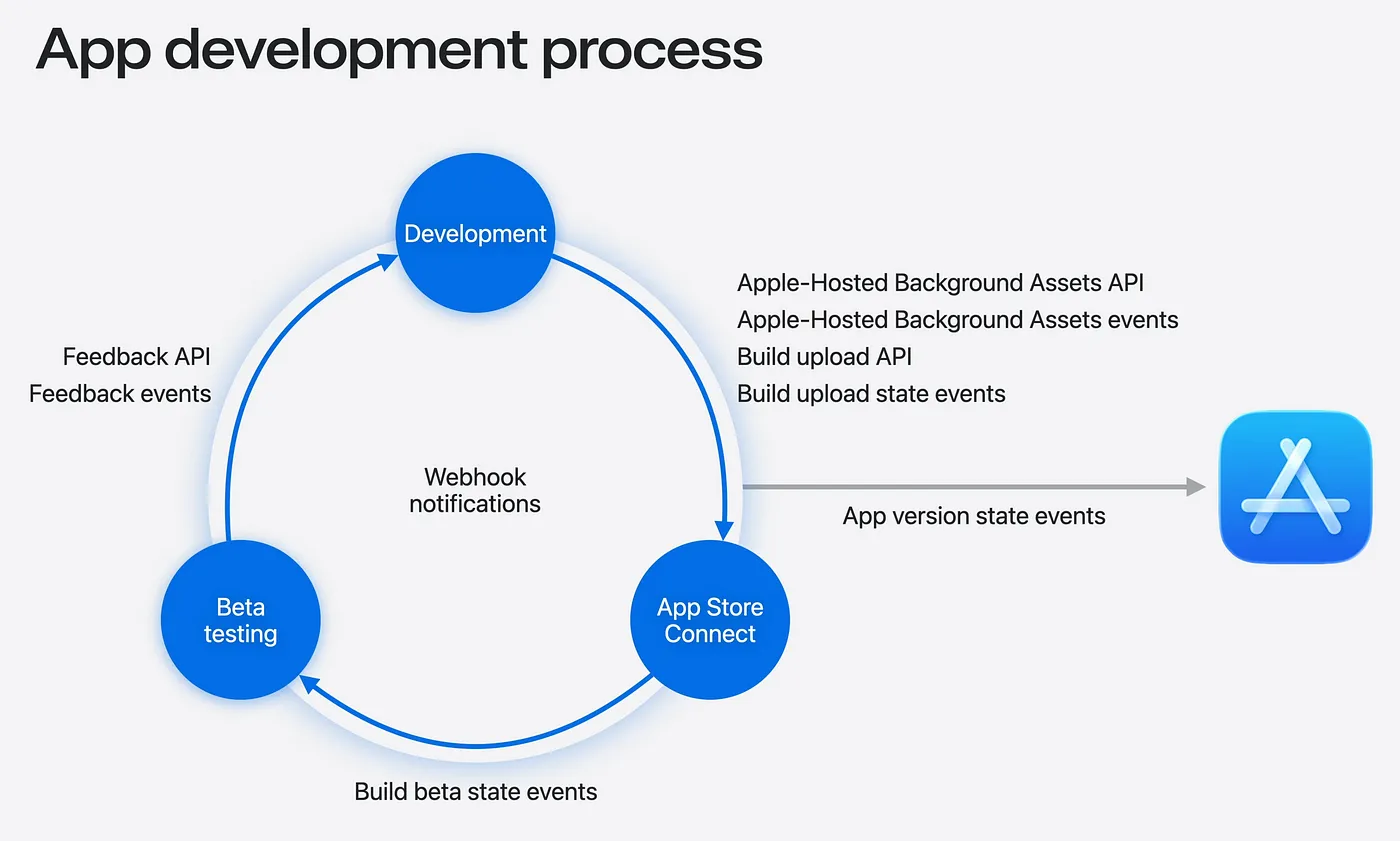
Task: Click Apple-Hosted Background Assets API text
Action: coord(940,283)
